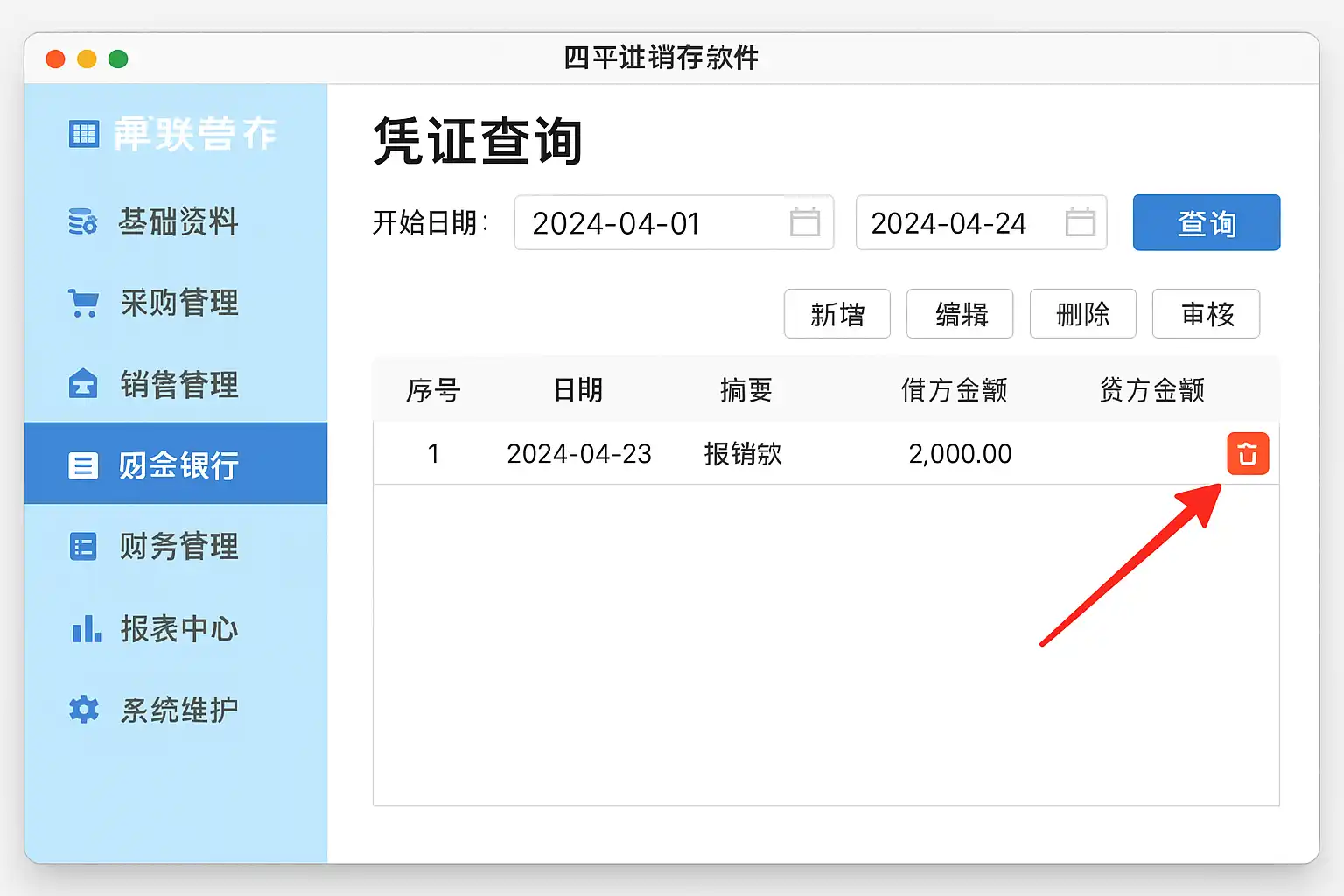Screen dimensions: 1344x896
Task: Click the 借方金额 column header
Action: pos(954,390)
